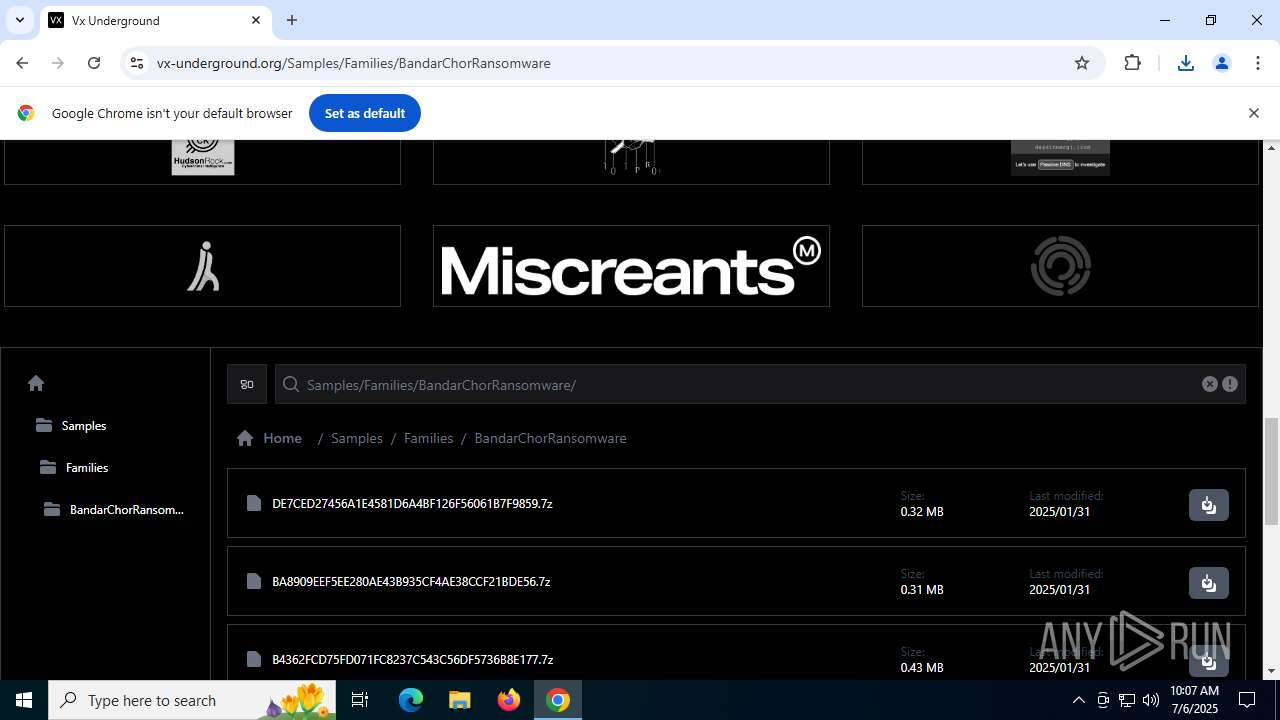This screenshot has width=1280, height=720.
Task: Open Task View on taskbar
Action: pos(361,700)
